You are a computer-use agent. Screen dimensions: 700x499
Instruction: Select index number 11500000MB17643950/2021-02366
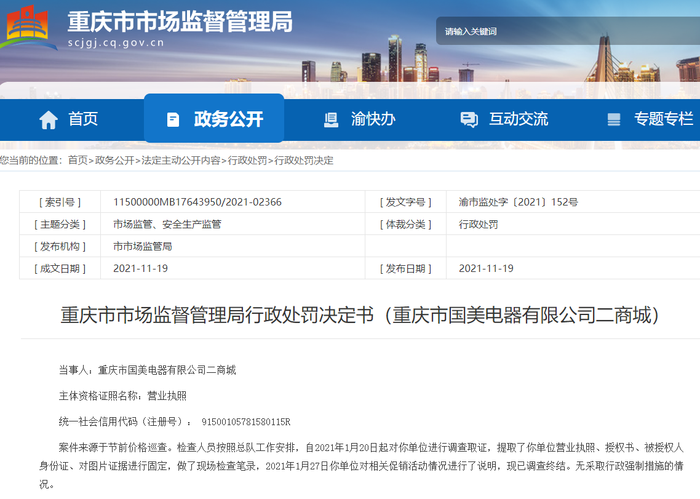point(197,202)
